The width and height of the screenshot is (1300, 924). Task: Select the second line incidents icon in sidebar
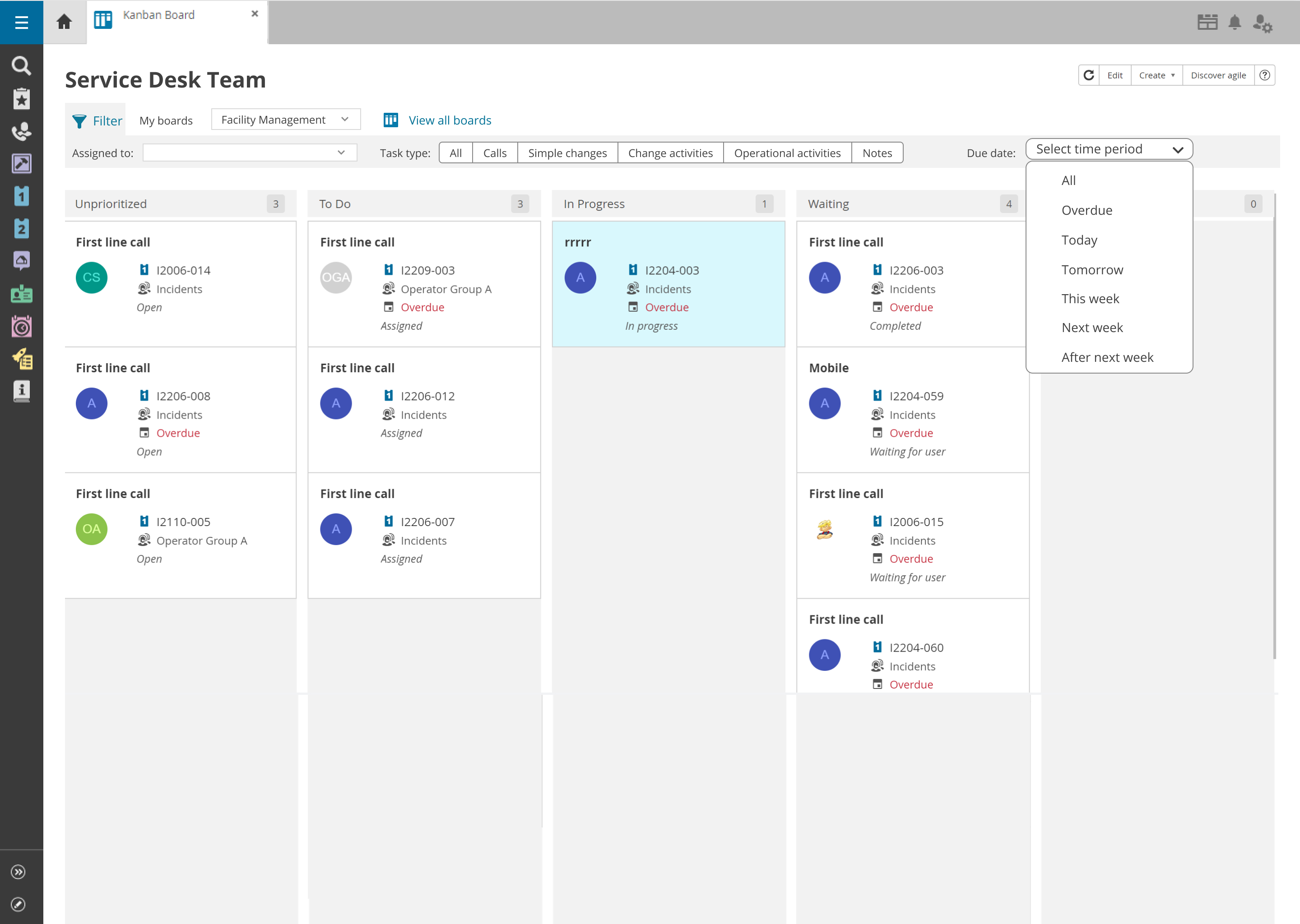(21, 227)
